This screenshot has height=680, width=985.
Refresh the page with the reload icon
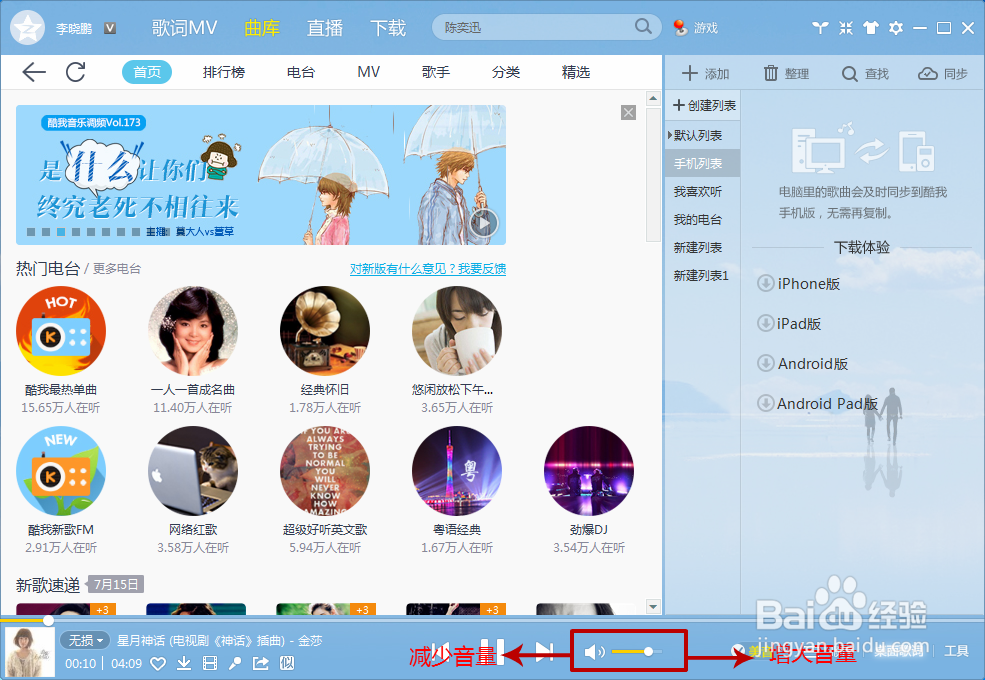coord(76,72)
